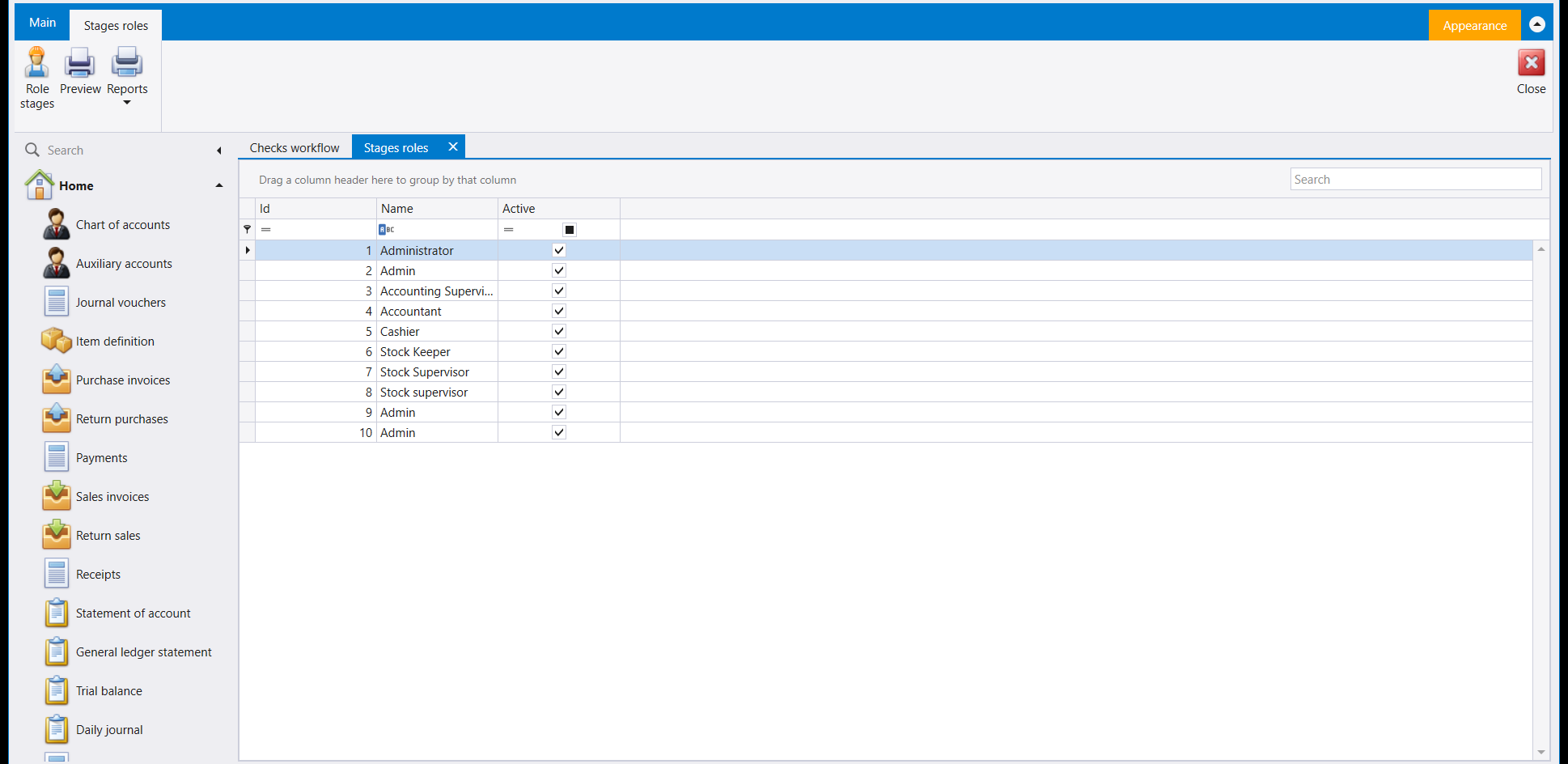1568x764 pixels.
Task: Open Receipts
Action: [x=98, y=575]
